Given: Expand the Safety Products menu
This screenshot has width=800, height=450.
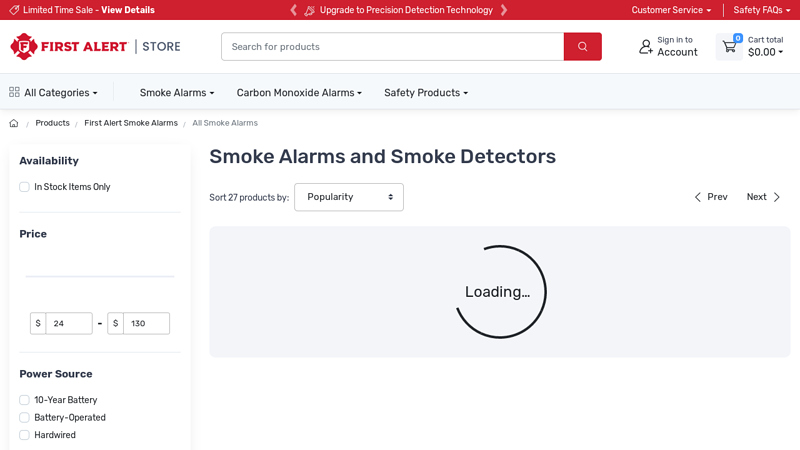Looking at the screenshot, I should [x=426, y=92].
